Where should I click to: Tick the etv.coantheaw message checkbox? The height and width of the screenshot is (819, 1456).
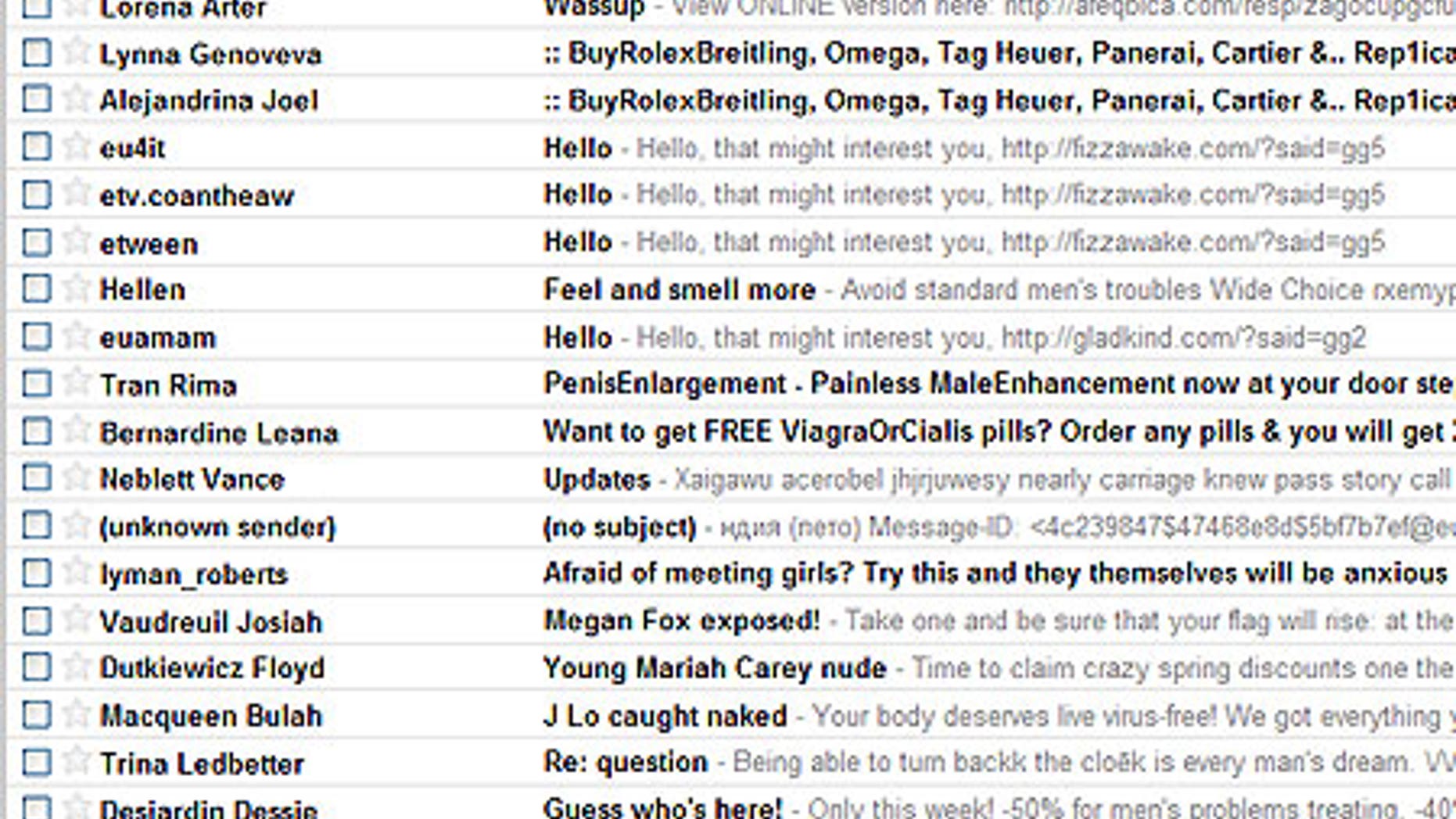click(x=37, y=195)
